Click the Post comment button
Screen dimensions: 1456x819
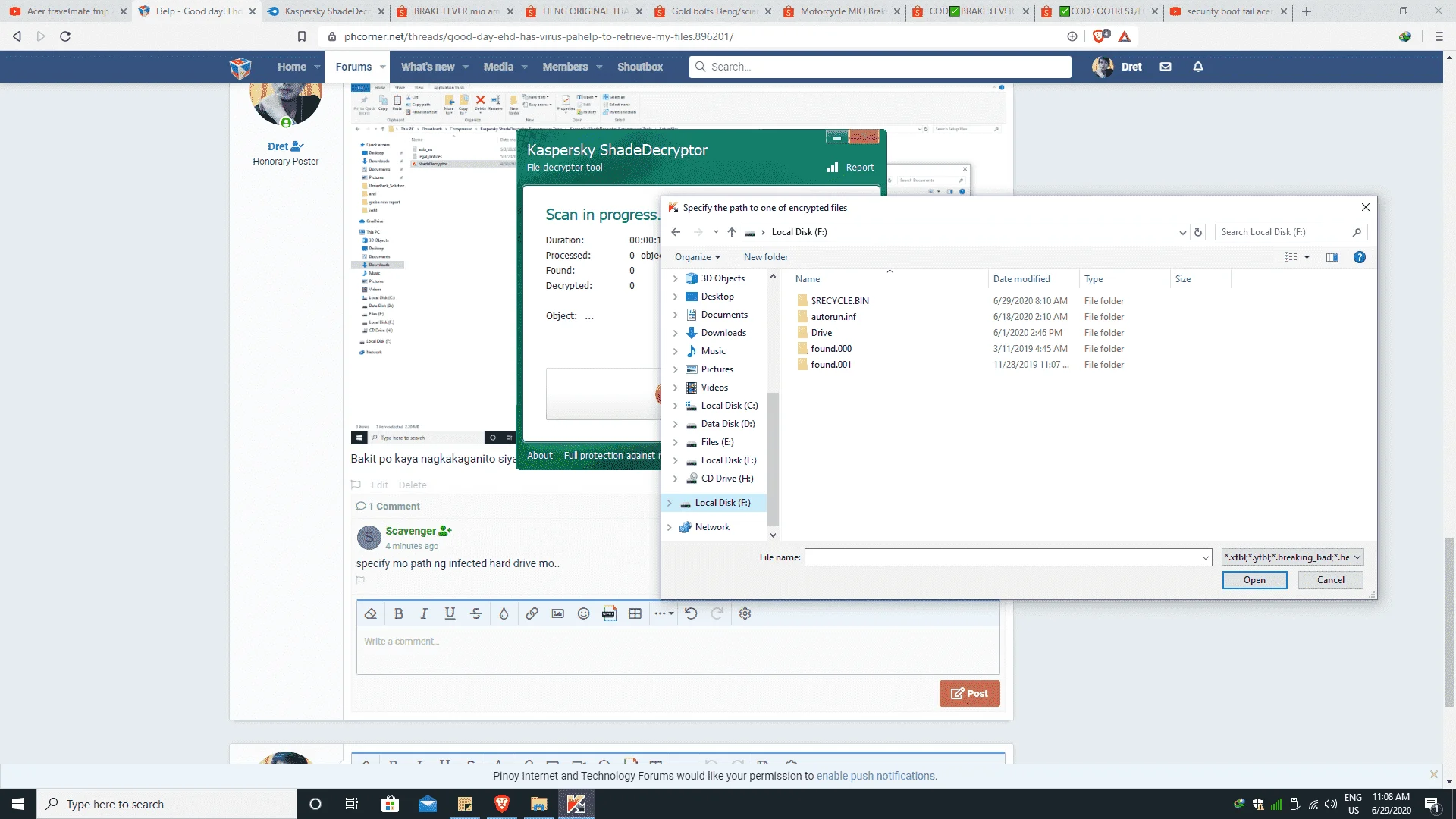pyautogui.click(x=969, y=693)
